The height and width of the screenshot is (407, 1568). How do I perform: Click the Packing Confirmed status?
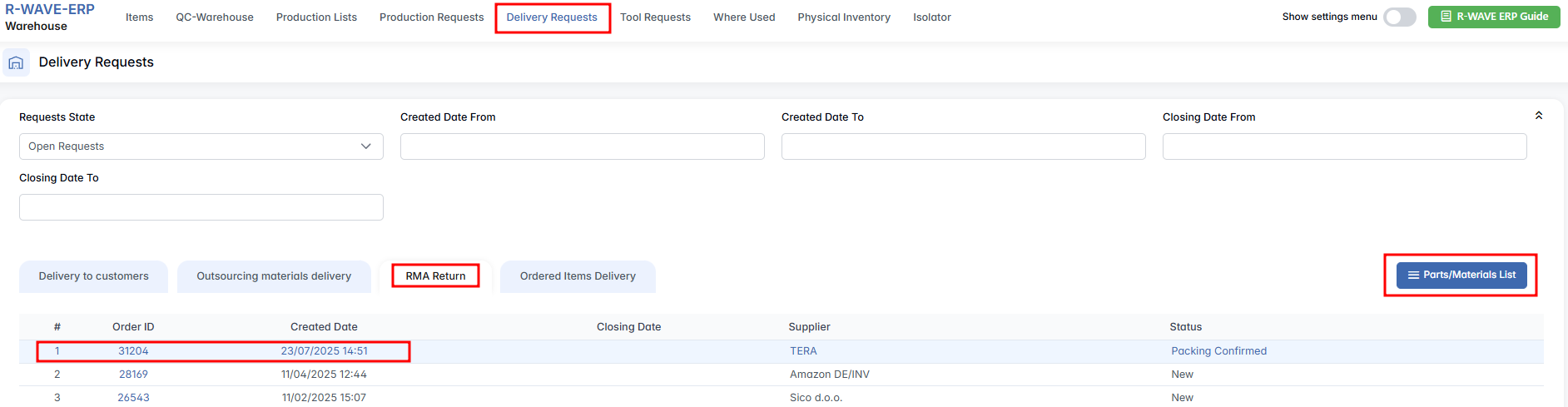(1218, 351)
